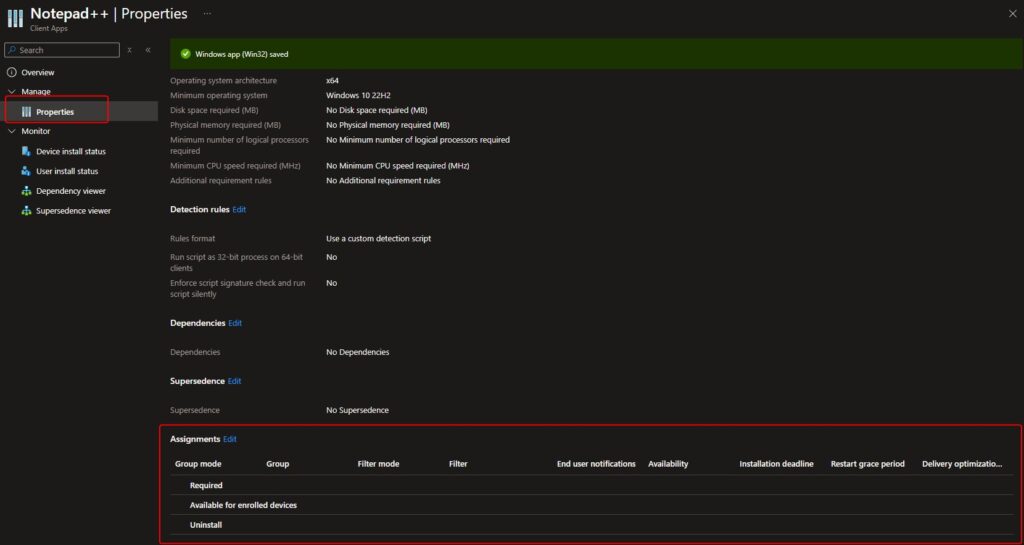
Task: Click the Restart grace period column header
Action: click(x=868, y=464)
